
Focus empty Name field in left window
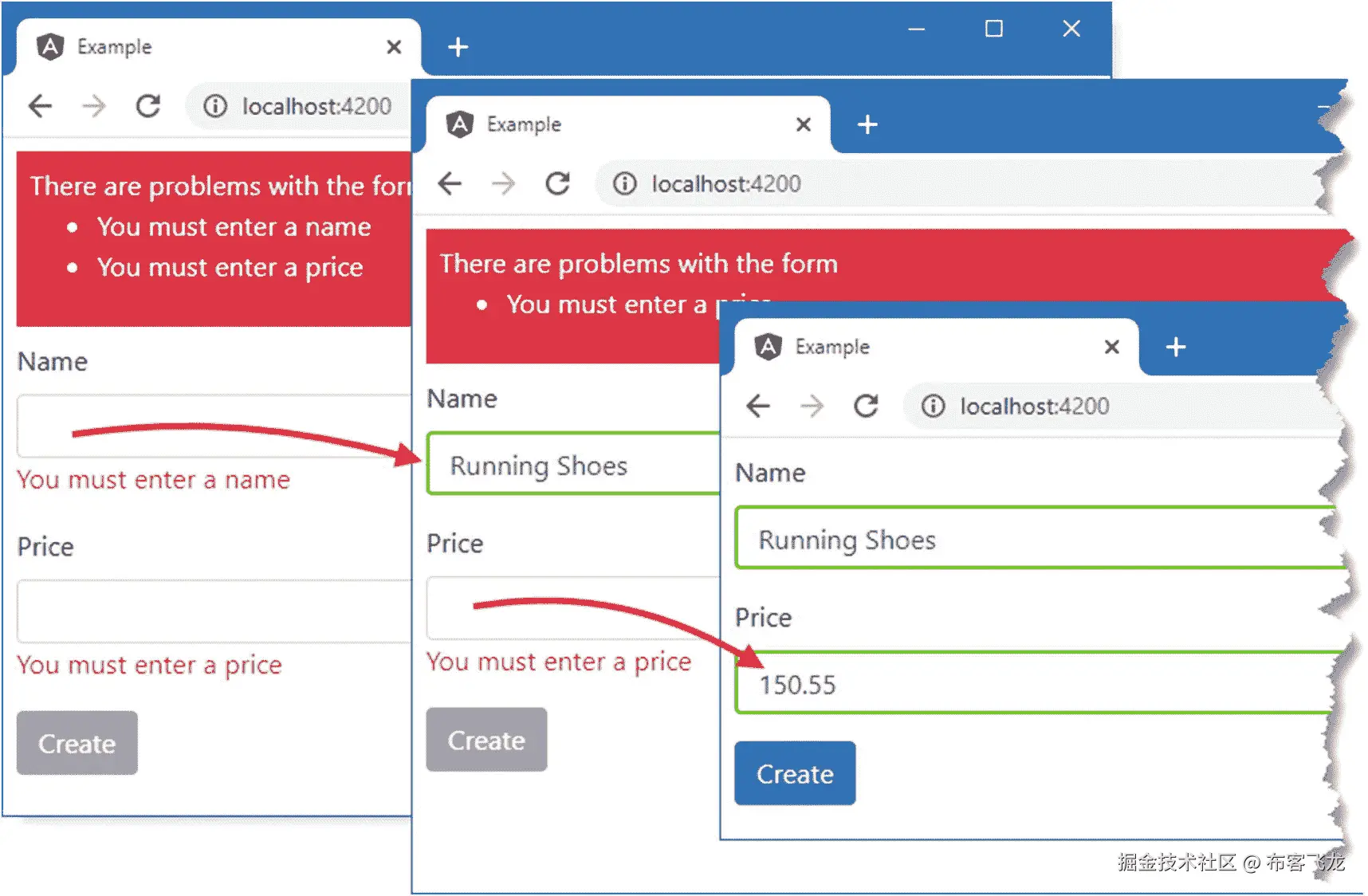[214, 426]
